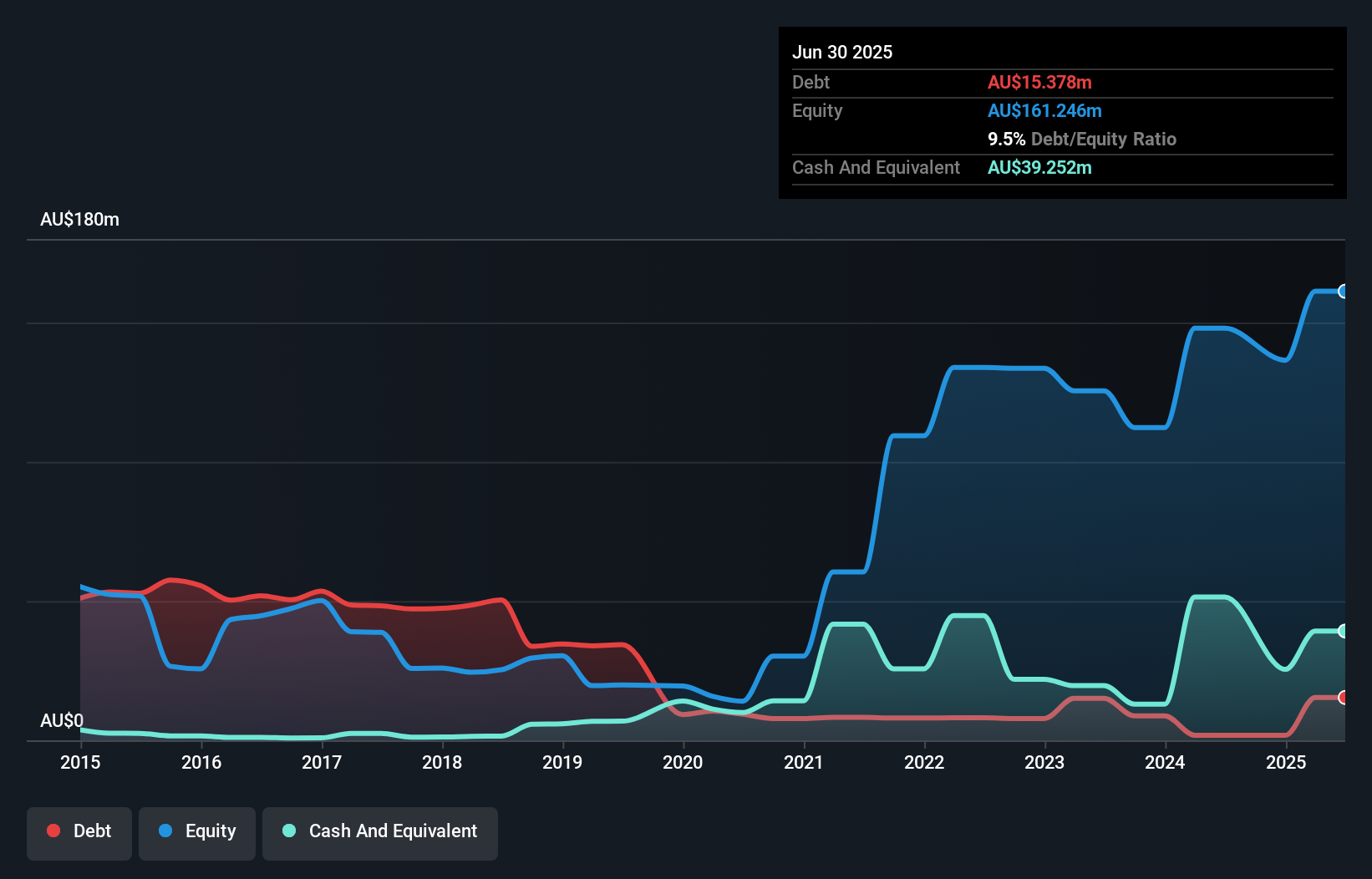The width and height of the screenshot is (1372, 879).
Task: Click the Equity endpoint marker on the chart
Action: (1344, 292)
